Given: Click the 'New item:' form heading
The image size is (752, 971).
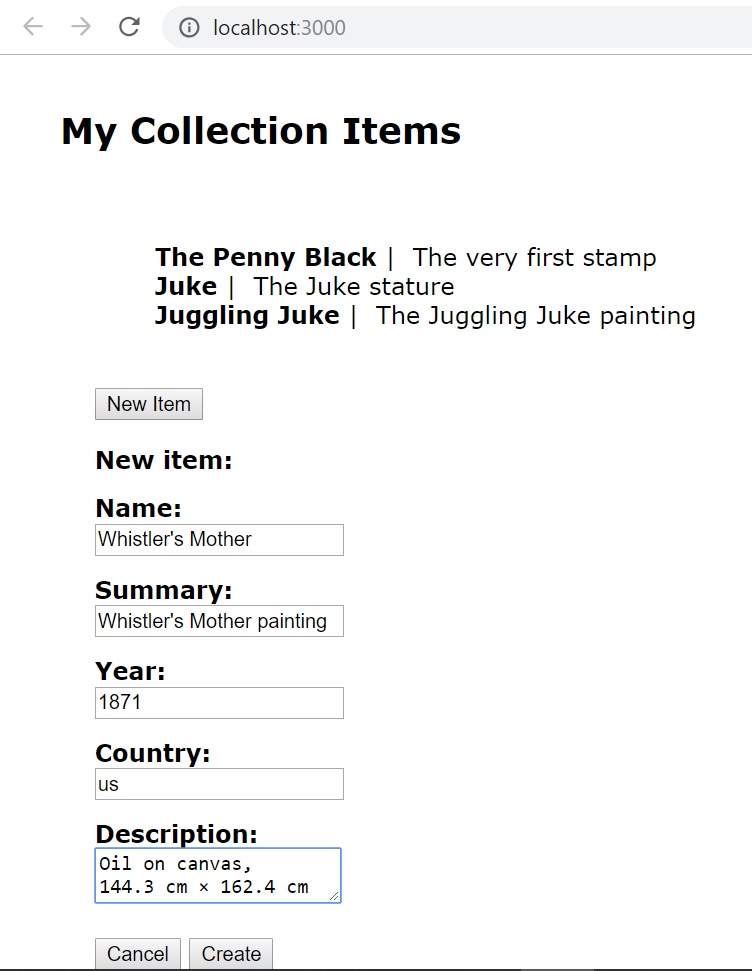Looking at the screenshot, I should (163, 461).
